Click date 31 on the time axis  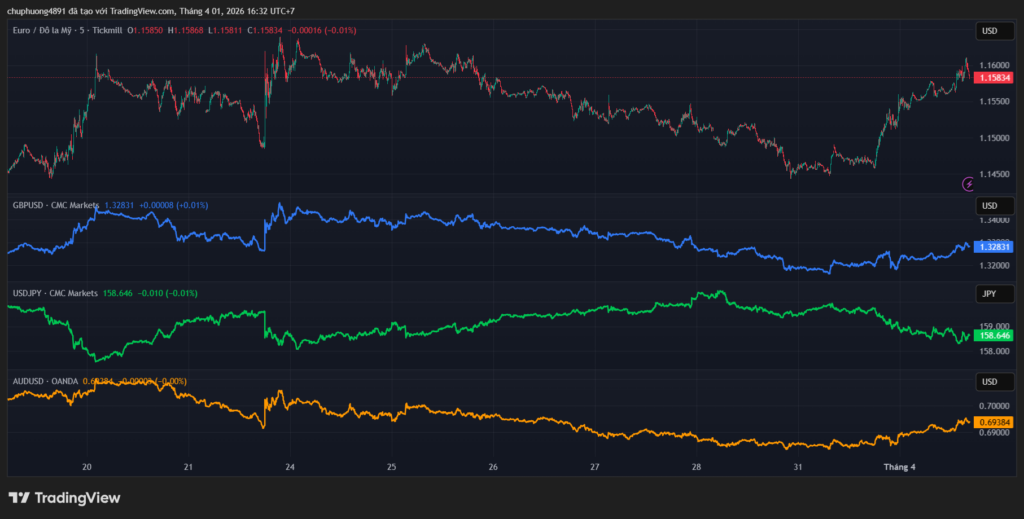(x=797, y=467)
